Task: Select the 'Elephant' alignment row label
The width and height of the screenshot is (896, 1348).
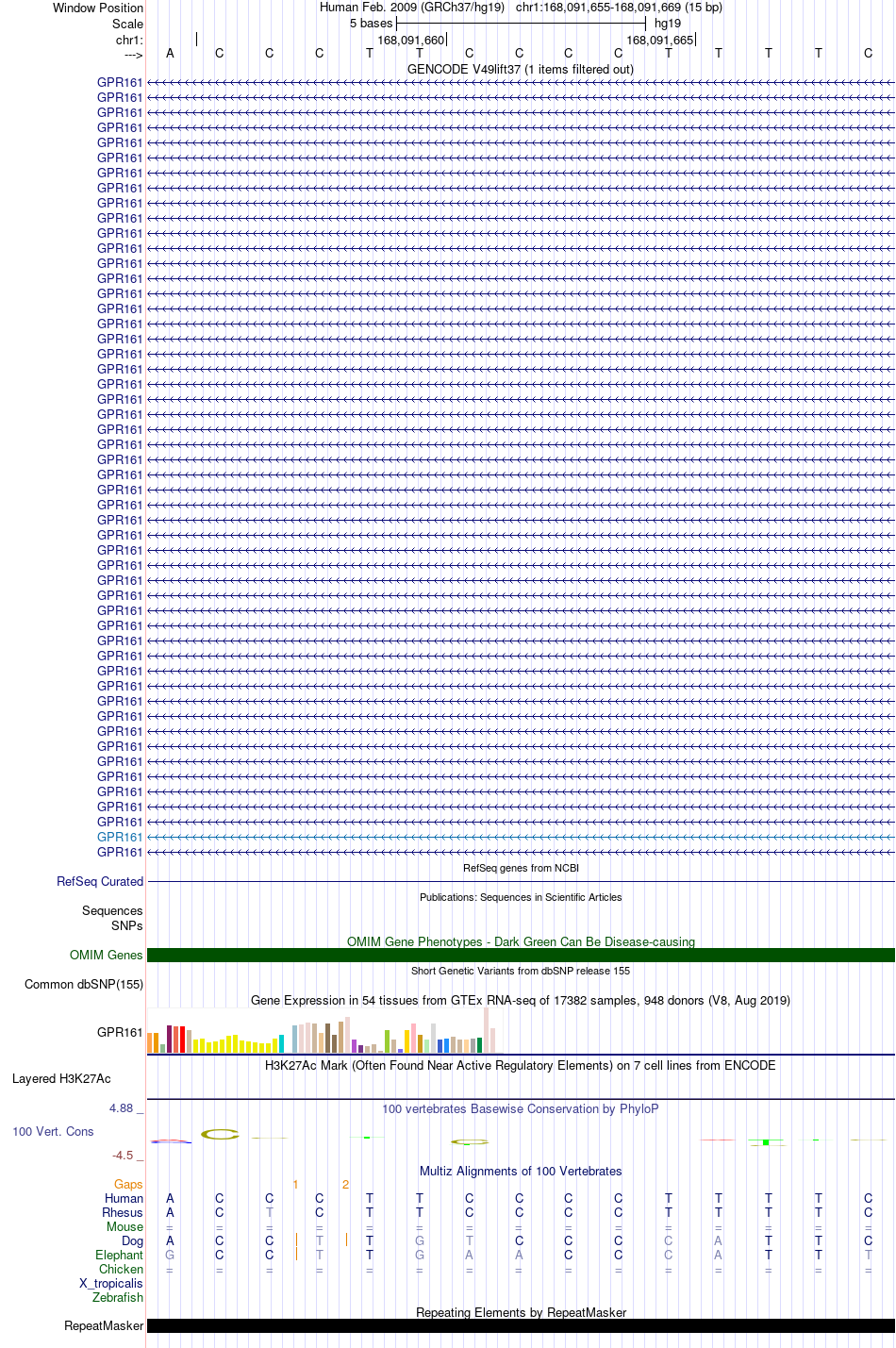Action: click(x=119, y=1255)
